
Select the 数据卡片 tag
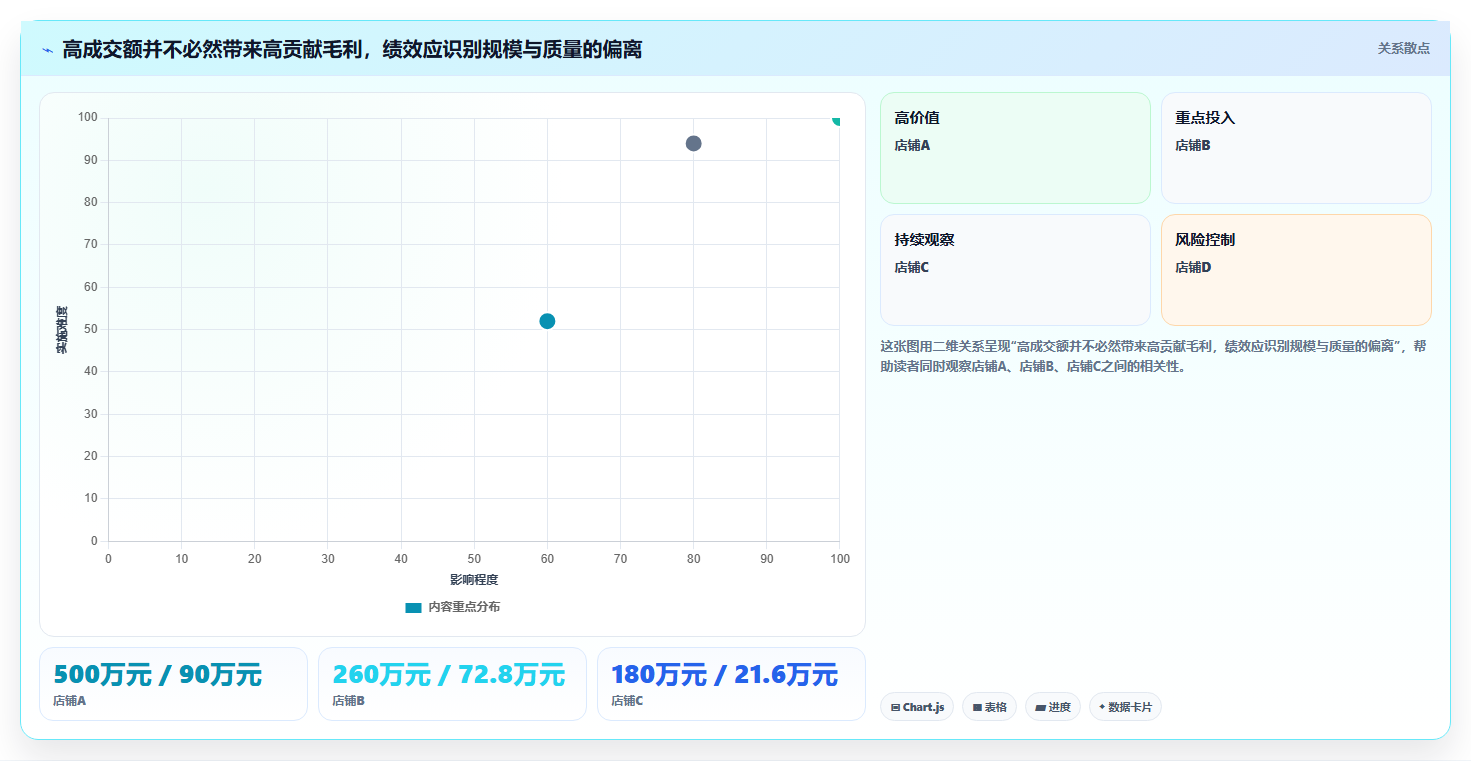click(1125, 707)
